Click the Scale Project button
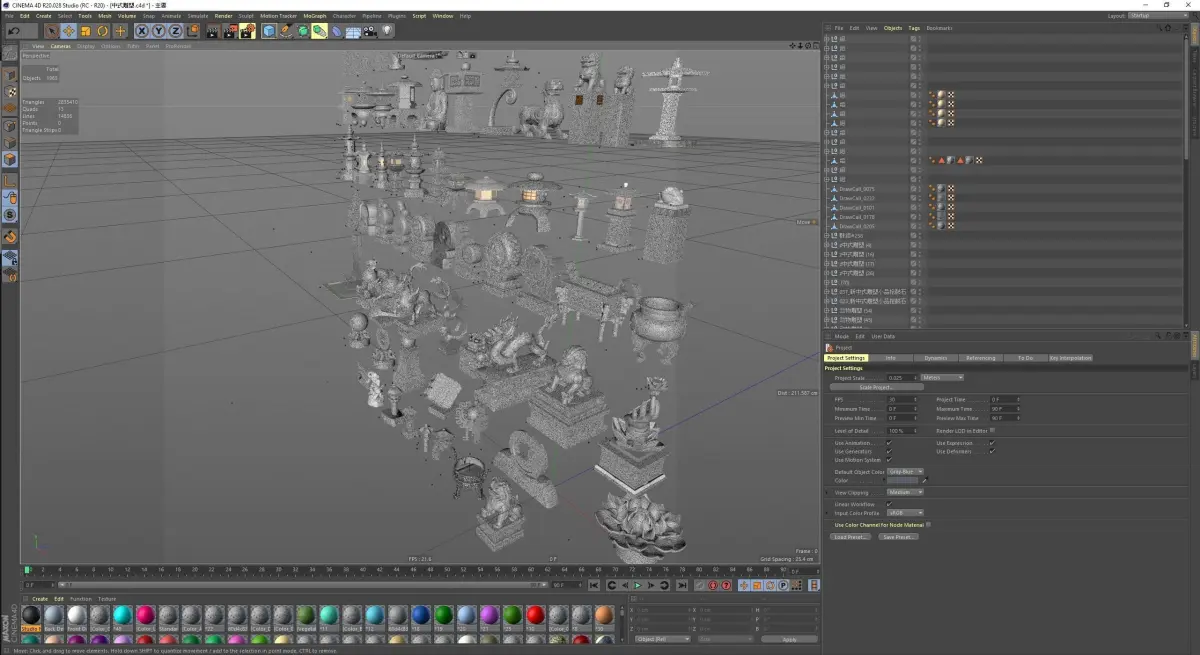1200x655 pixels. coord(878,387)
